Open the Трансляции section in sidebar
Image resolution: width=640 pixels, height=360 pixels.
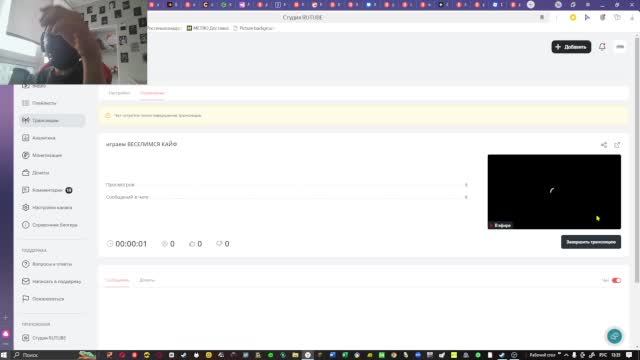point(52,120)
